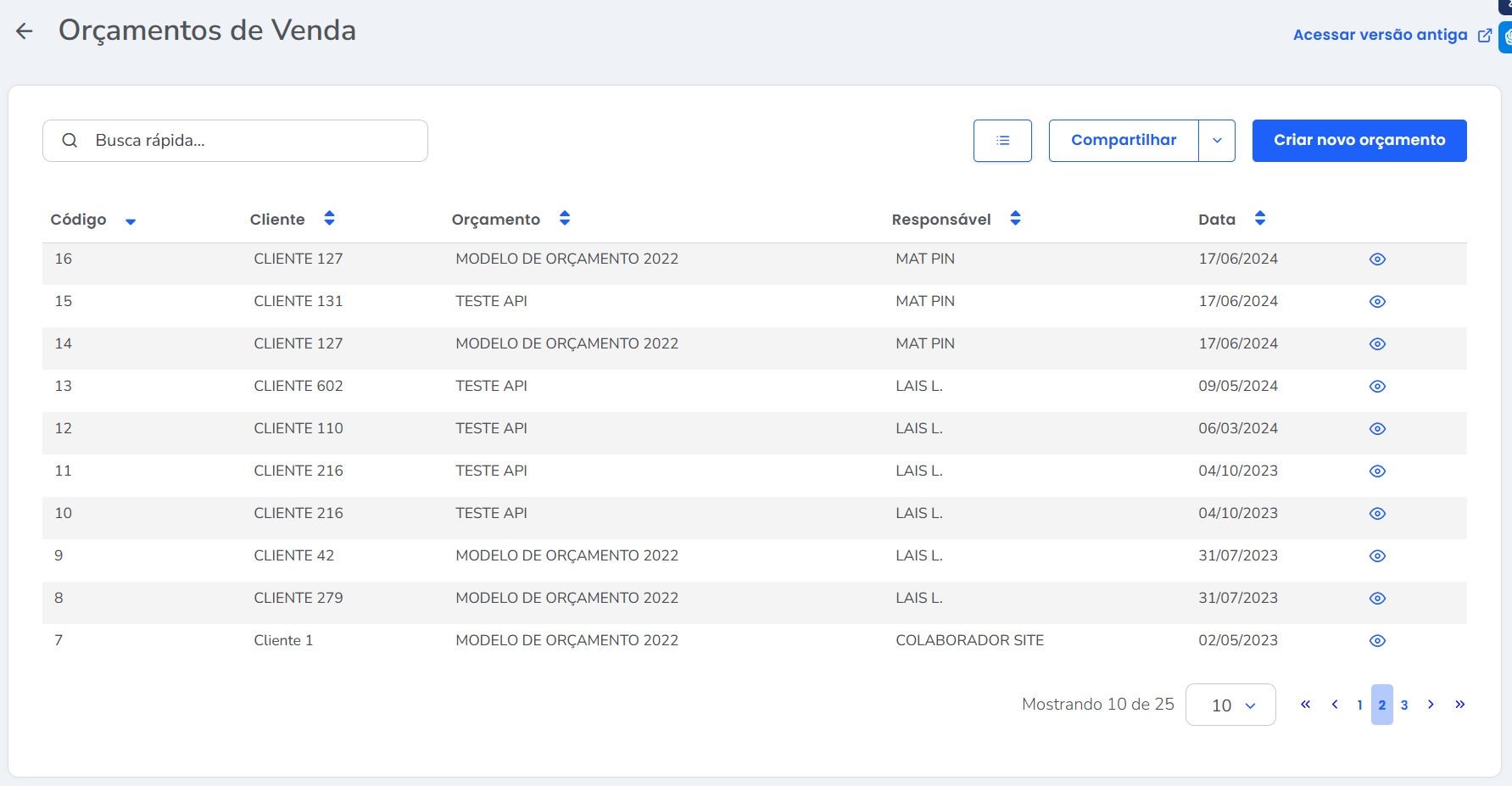Click eye icon for CLIENTE 42 row
1512x786 pixels.
pos(1377,556)
